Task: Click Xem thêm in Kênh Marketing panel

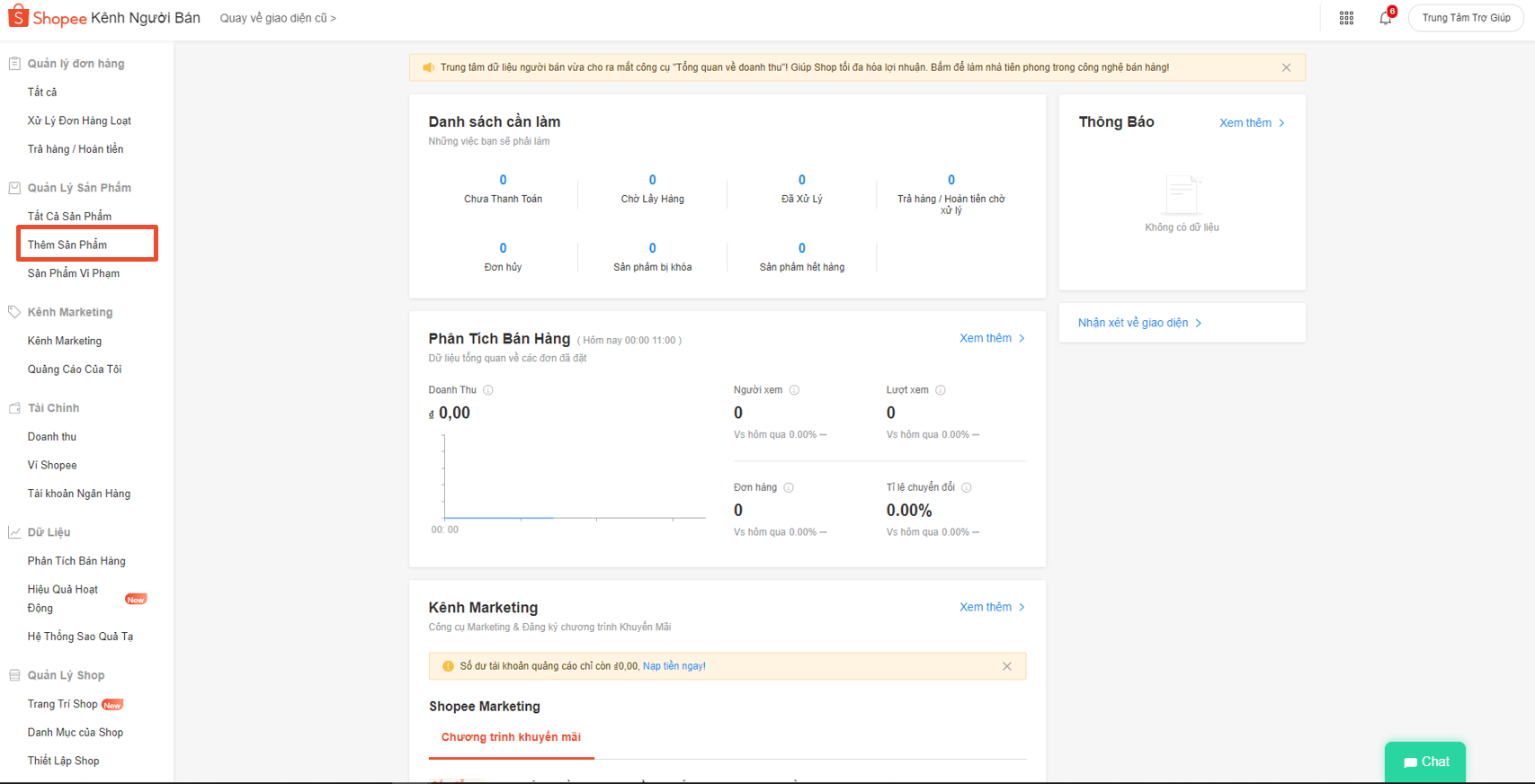Action: tap(992, 607)
